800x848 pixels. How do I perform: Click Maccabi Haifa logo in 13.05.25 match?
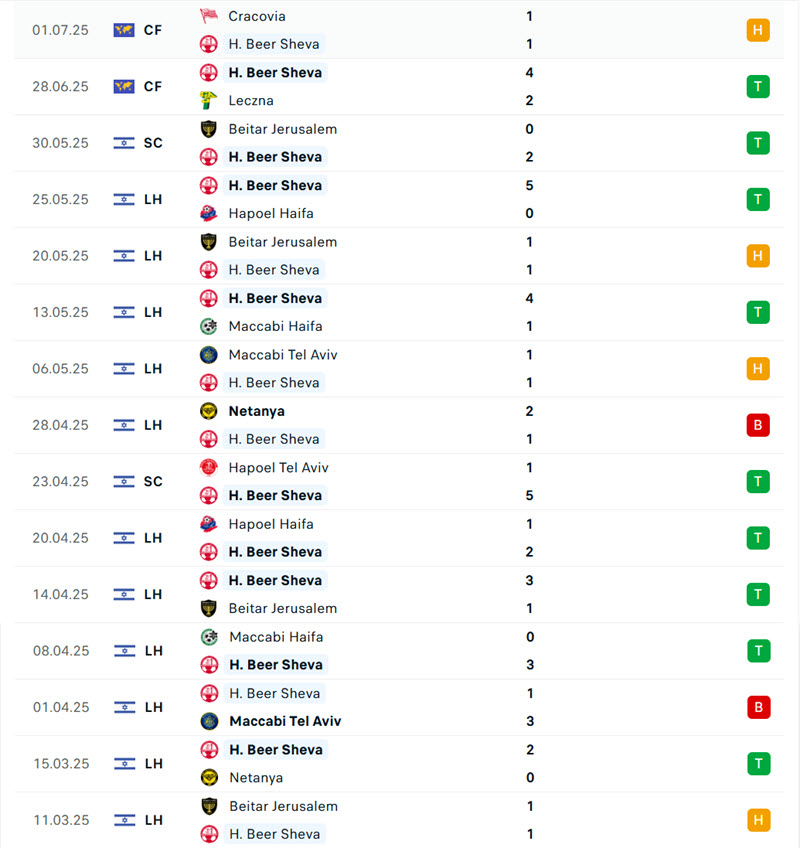208,326
